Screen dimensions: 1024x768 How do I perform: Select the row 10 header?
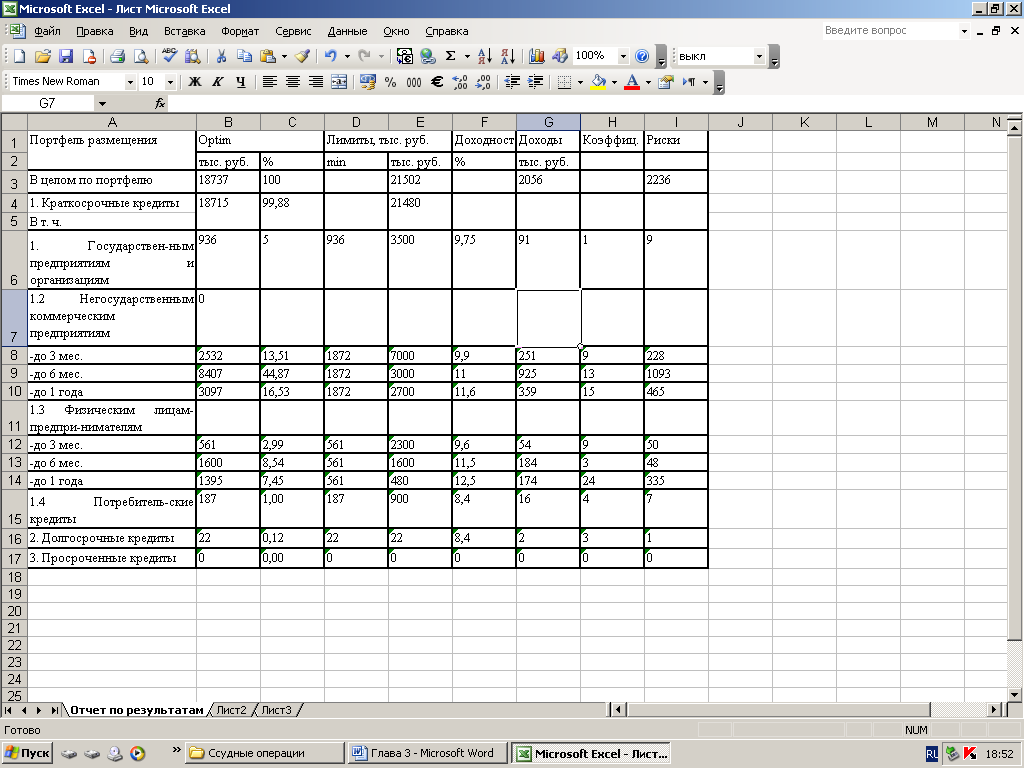point(14,392)
